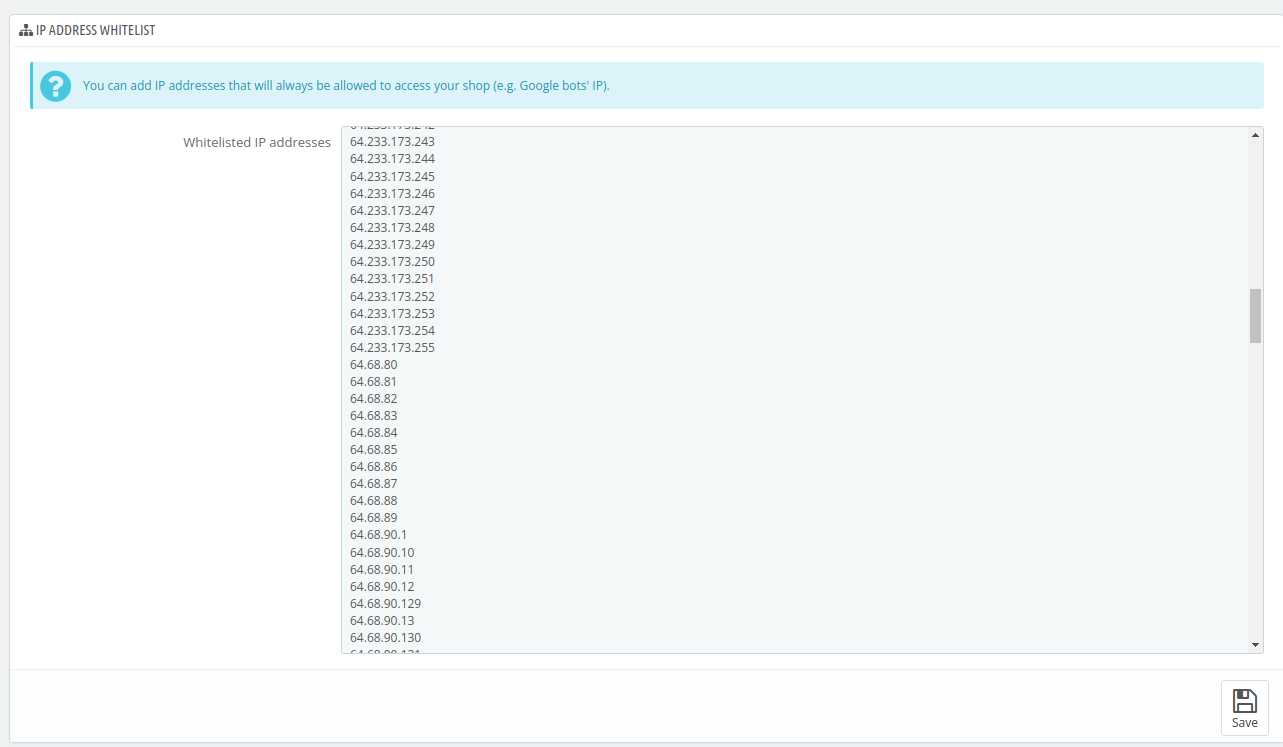Place the cursor on line 64.233.173.250

(x=392, y=261)
